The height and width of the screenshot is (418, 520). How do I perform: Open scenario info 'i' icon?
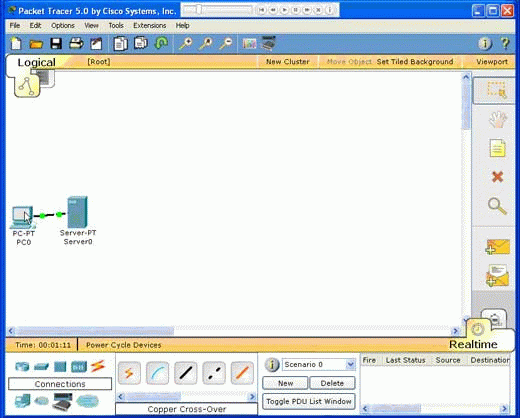[x=272, y=365]
